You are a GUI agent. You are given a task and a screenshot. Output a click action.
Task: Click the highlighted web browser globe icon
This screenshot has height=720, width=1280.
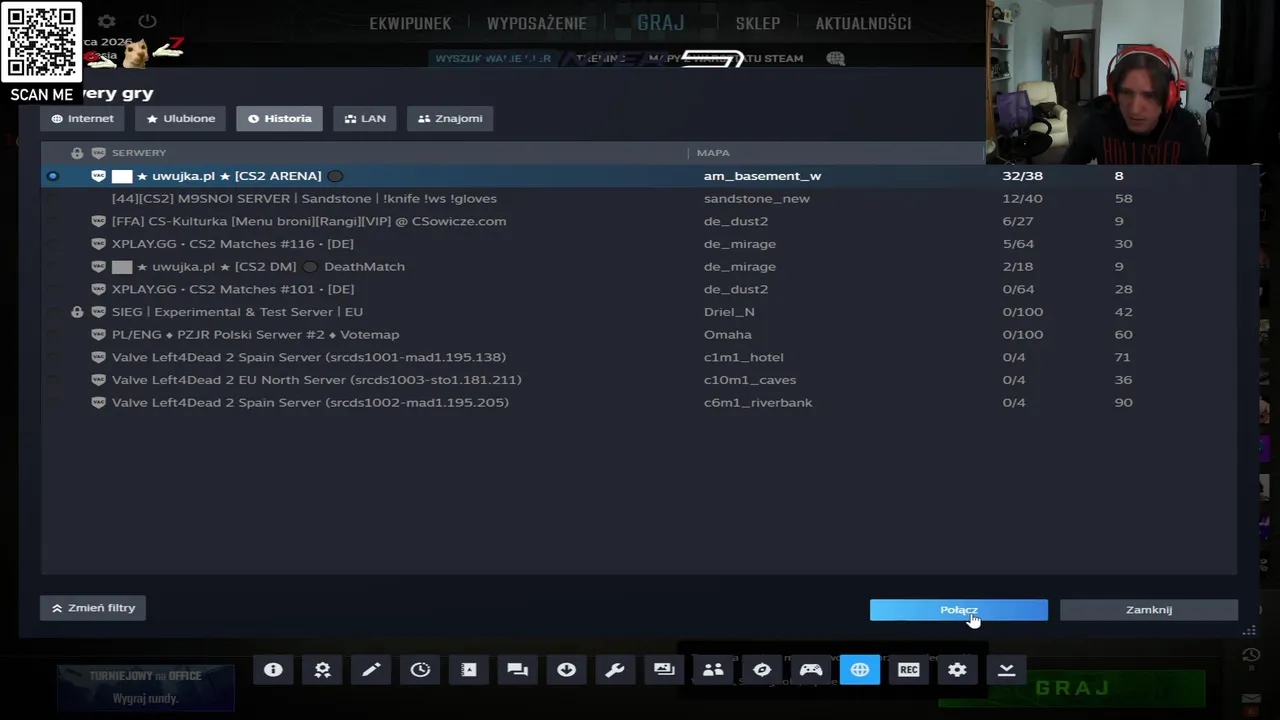tap(860, 670)
